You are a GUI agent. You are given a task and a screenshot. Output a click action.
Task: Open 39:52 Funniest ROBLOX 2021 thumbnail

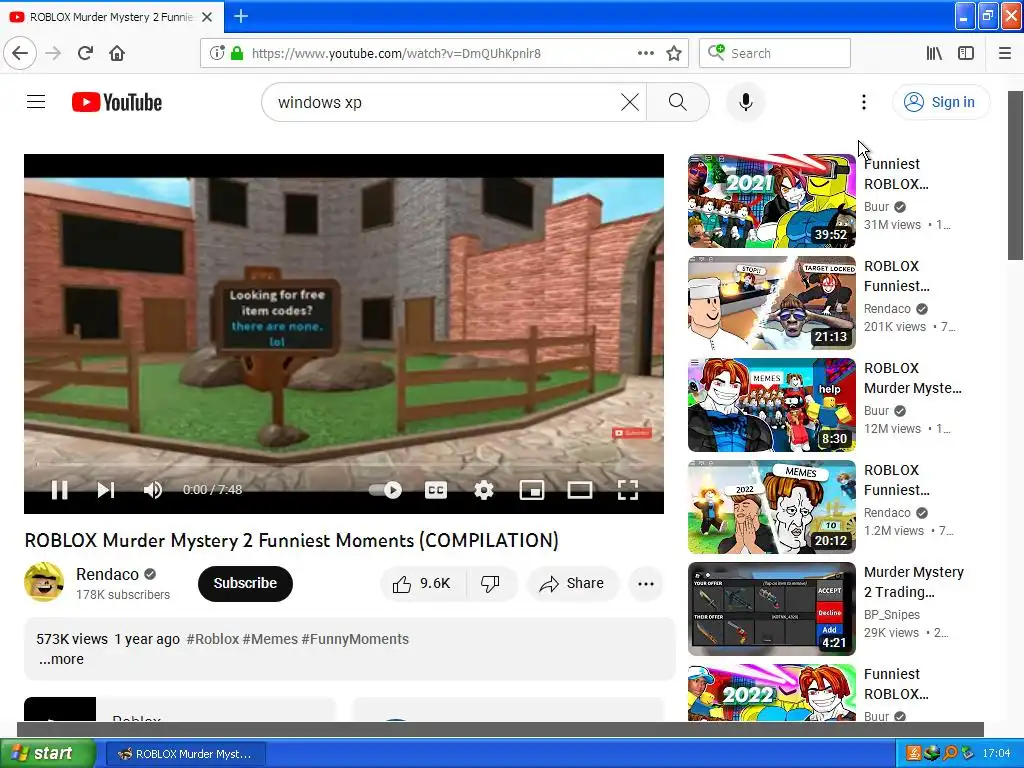click(x=771, y=200)
